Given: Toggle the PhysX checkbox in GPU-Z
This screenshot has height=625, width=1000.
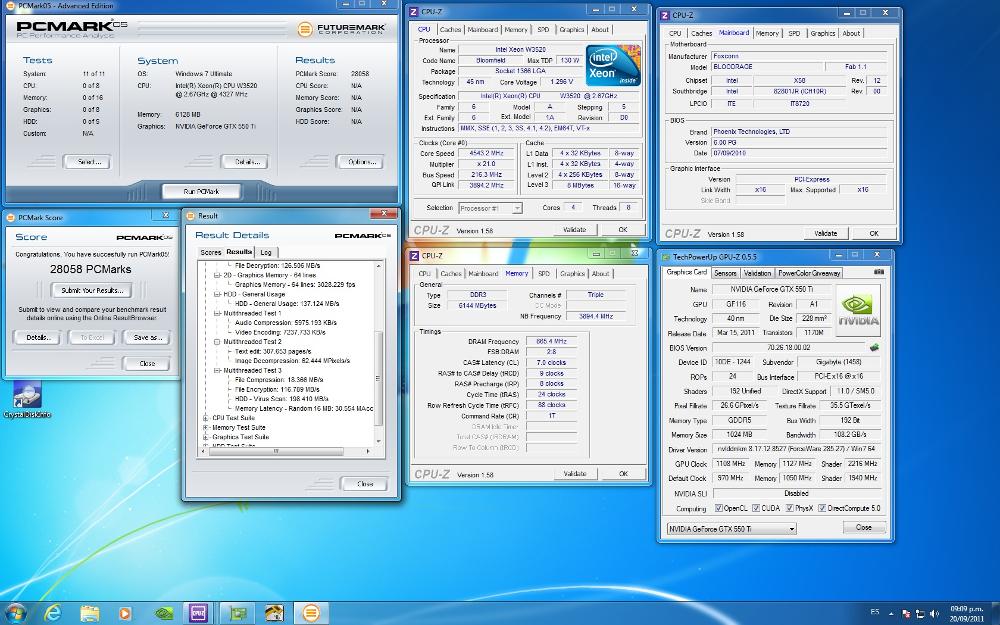Looking at the screenshot, I should pos(790,508).
